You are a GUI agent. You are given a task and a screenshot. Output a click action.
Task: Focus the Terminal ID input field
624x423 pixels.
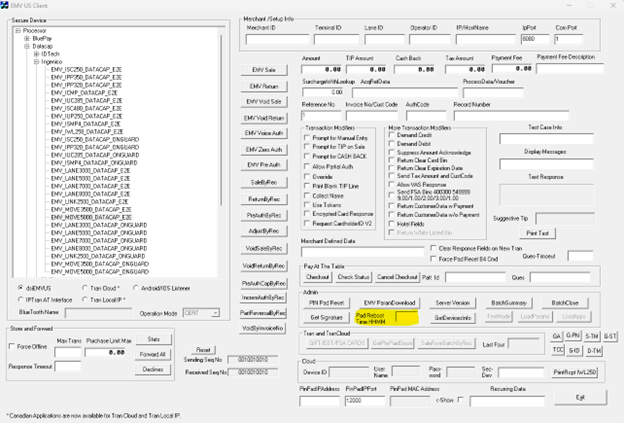coord(336,39)
